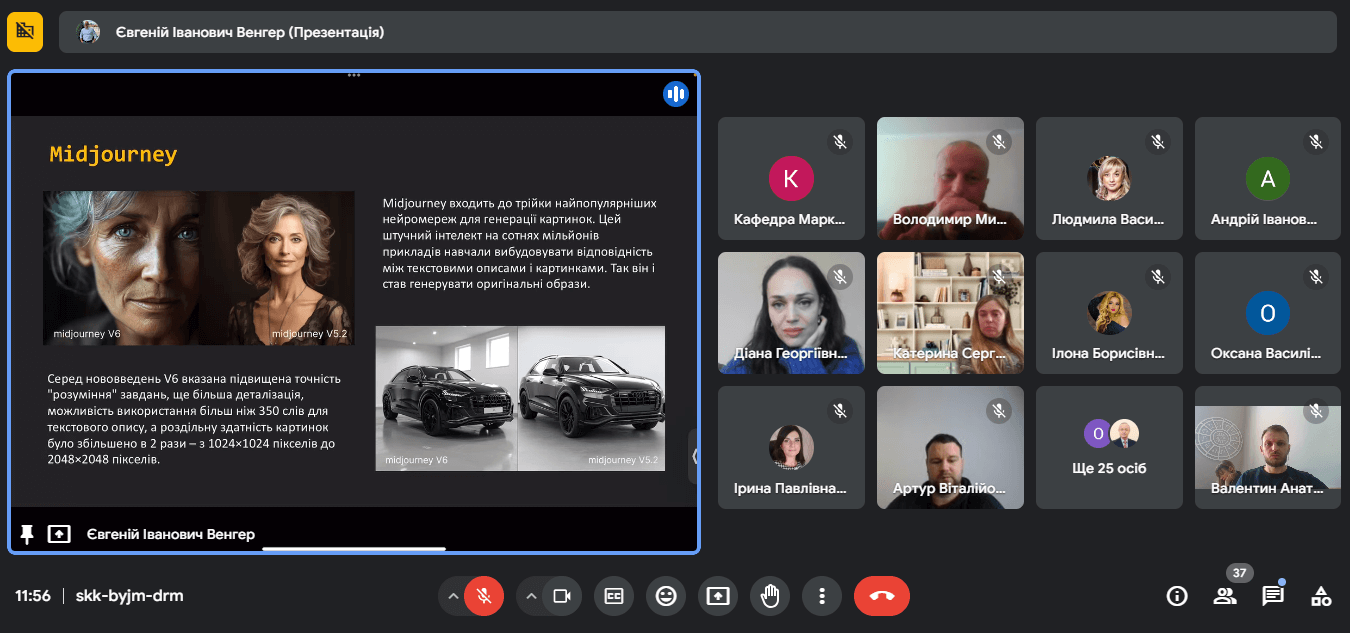Click the Midjourney slide heading
Image resolution: width=1350 pixels, height=633 pixels.
tap(113, 154)
